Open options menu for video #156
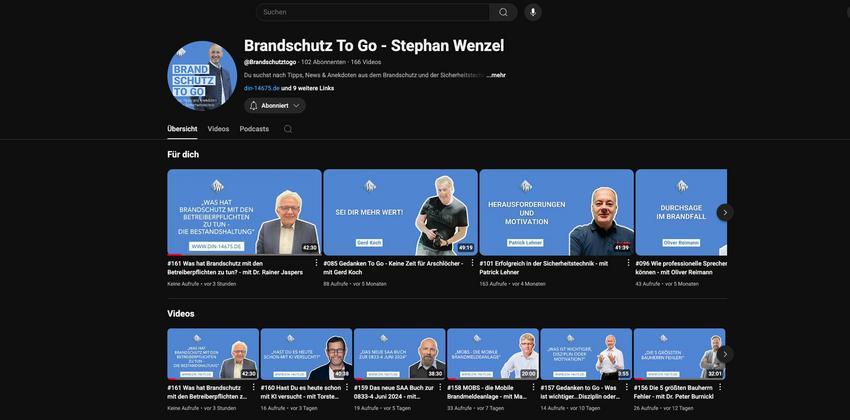The height and width of the screenshot is (420, 850). 719,387
